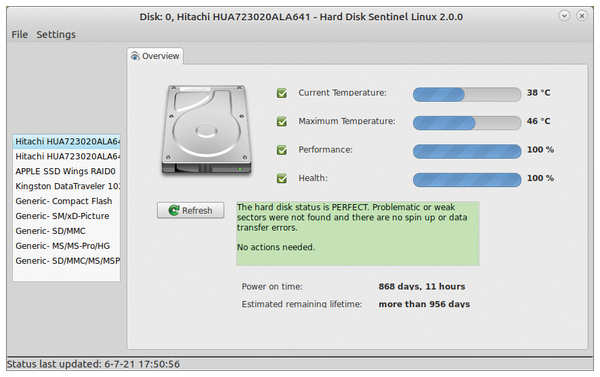Close the Hard Disk Sentinel window
Screen dimensions: 600x377
582,16
